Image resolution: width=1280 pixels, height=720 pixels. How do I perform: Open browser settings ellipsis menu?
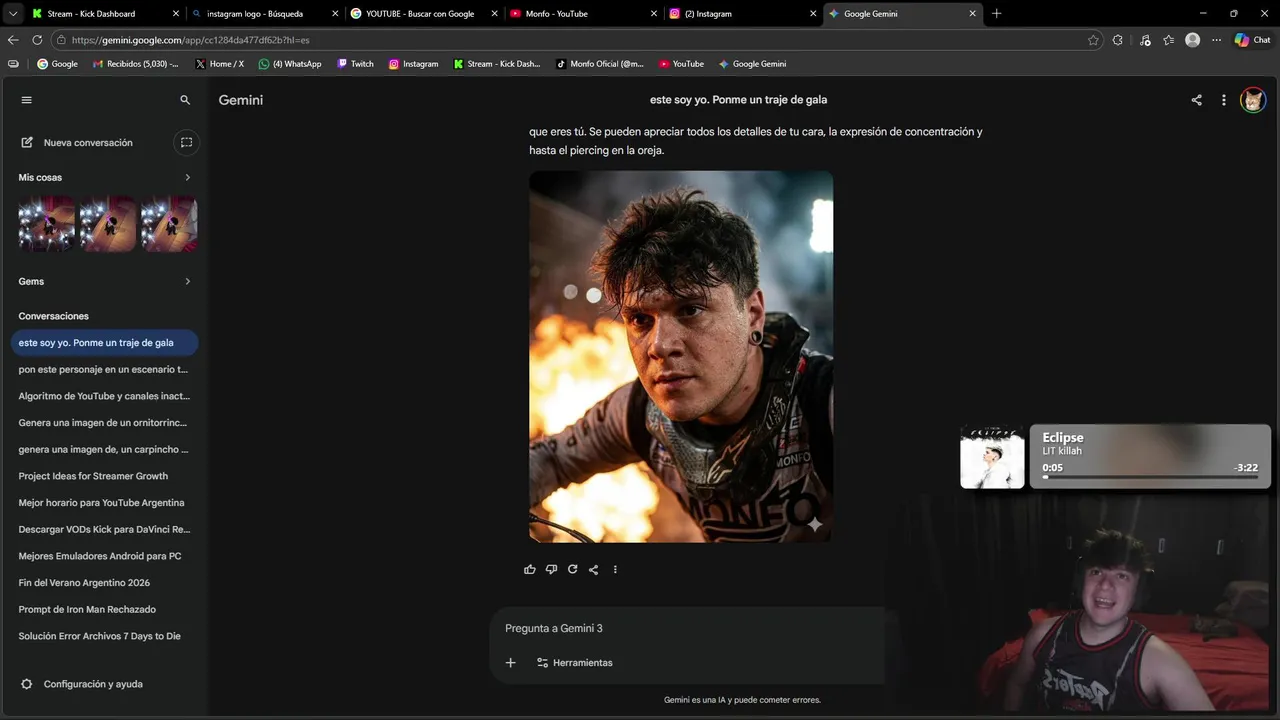(x=1216, y=40)
